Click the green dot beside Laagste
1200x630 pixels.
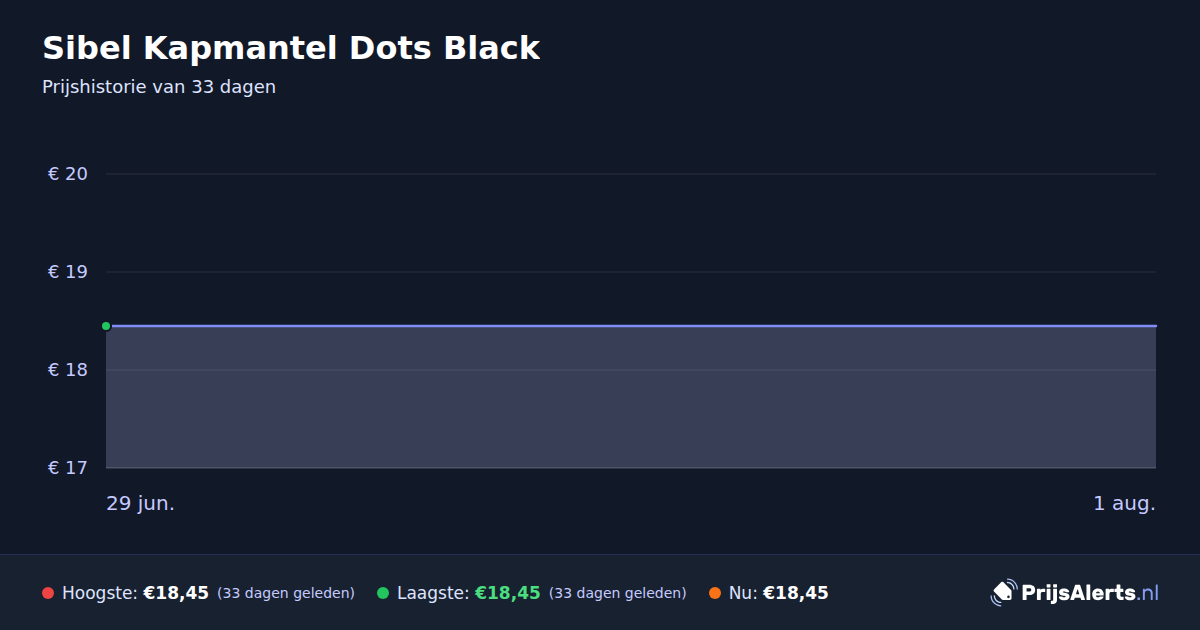pyautogui.click(x=383, y=594)
